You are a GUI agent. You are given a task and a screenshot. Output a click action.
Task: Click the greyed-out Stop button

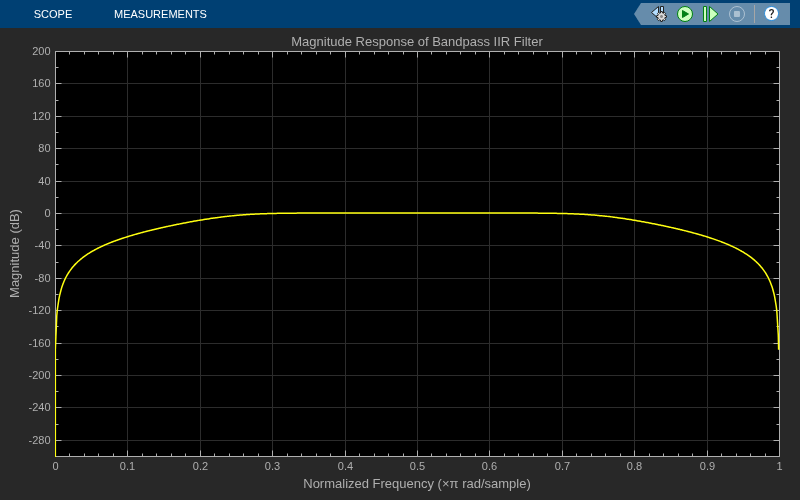coord(737,14)
